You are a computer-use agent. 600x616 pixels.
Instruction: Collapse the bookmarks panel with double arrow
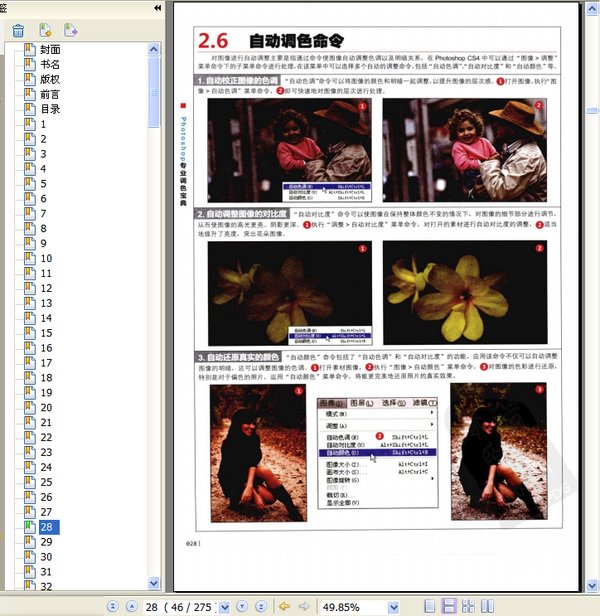click(157, 8)
